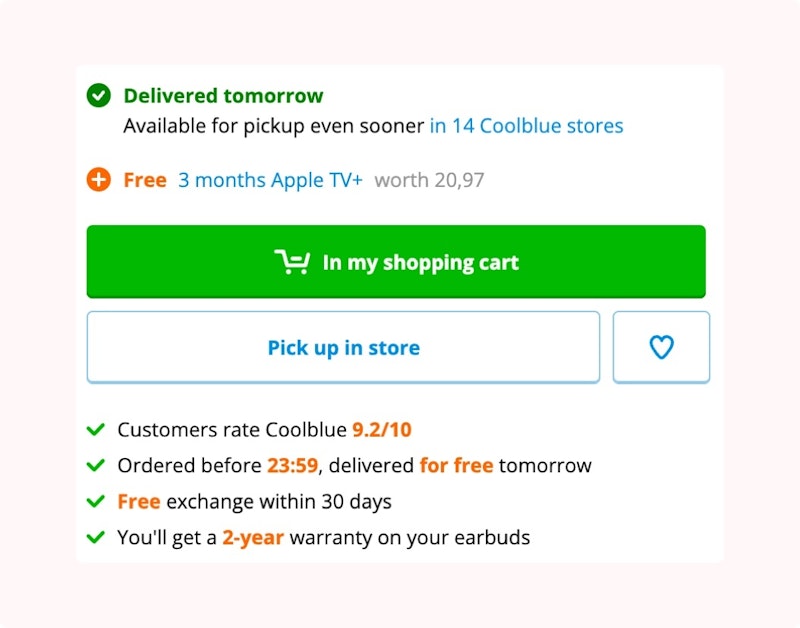The image size is (800, 628).
Task: Click the Delivered tomorrow heading
Action: pos(223,96)
